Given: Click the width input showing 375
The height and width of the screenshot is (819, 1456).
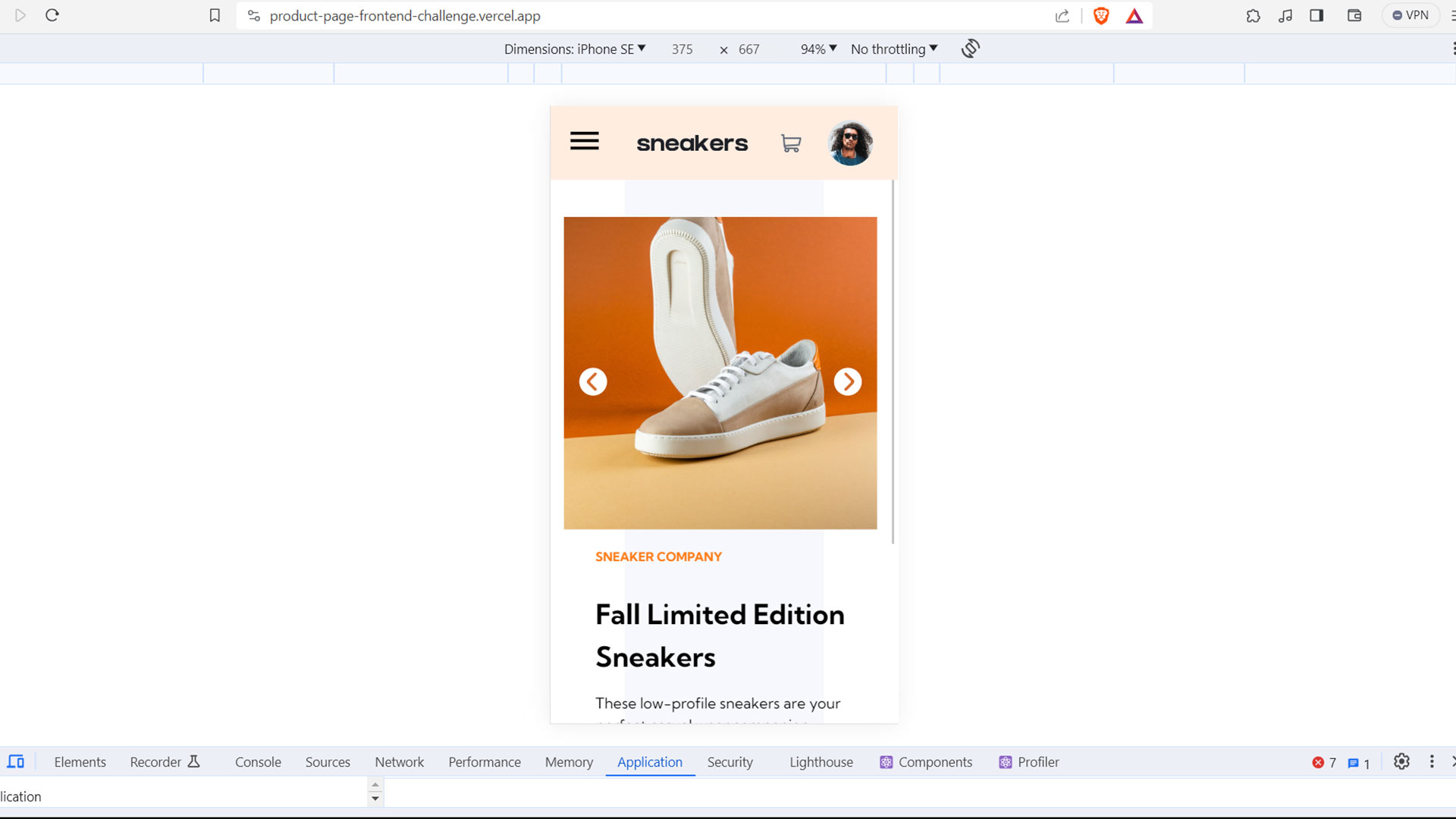Looking at the screenshot, I should point(682,49).
